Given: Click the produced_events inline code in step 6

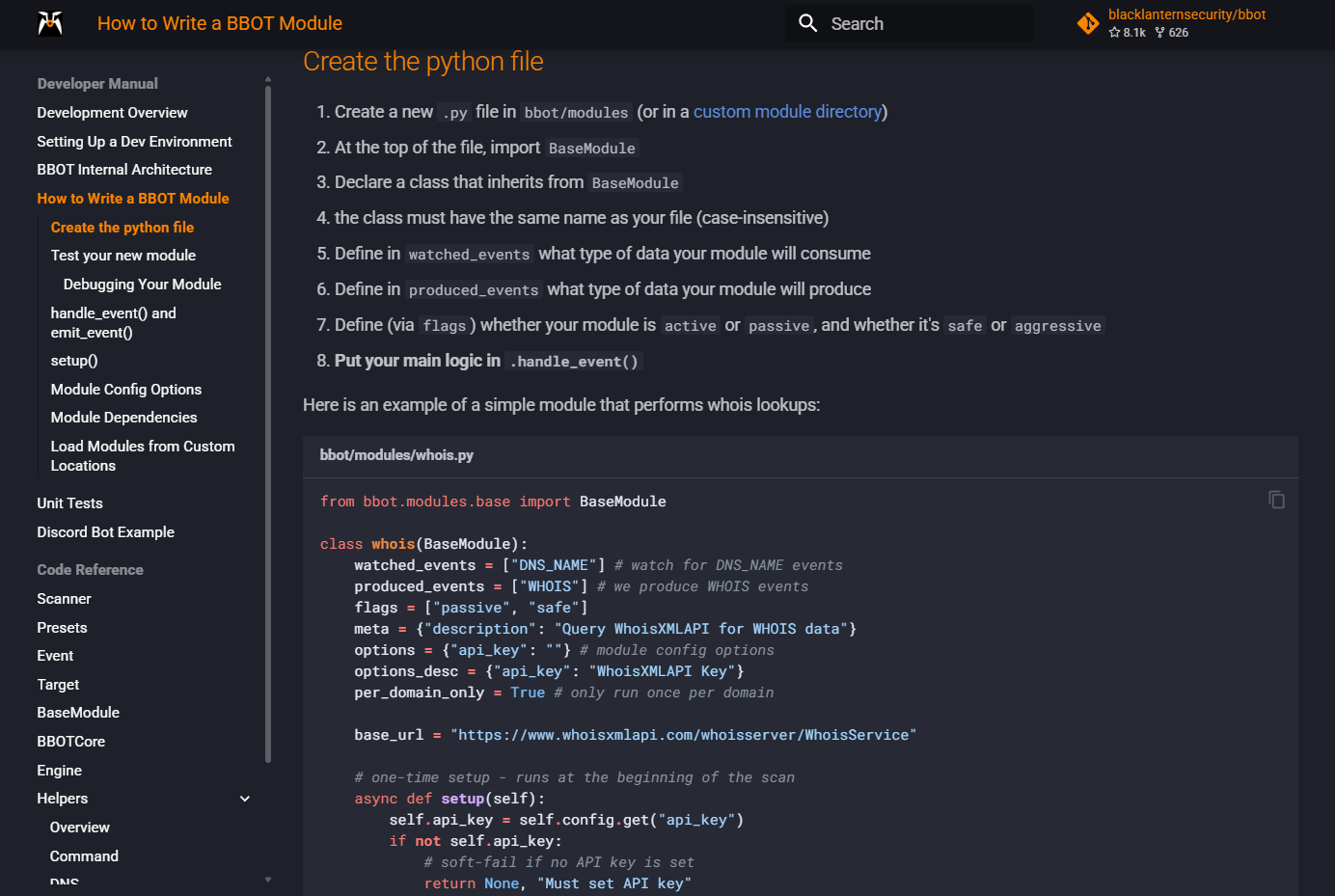Looking at the screenshot, I should coord(474,290).
